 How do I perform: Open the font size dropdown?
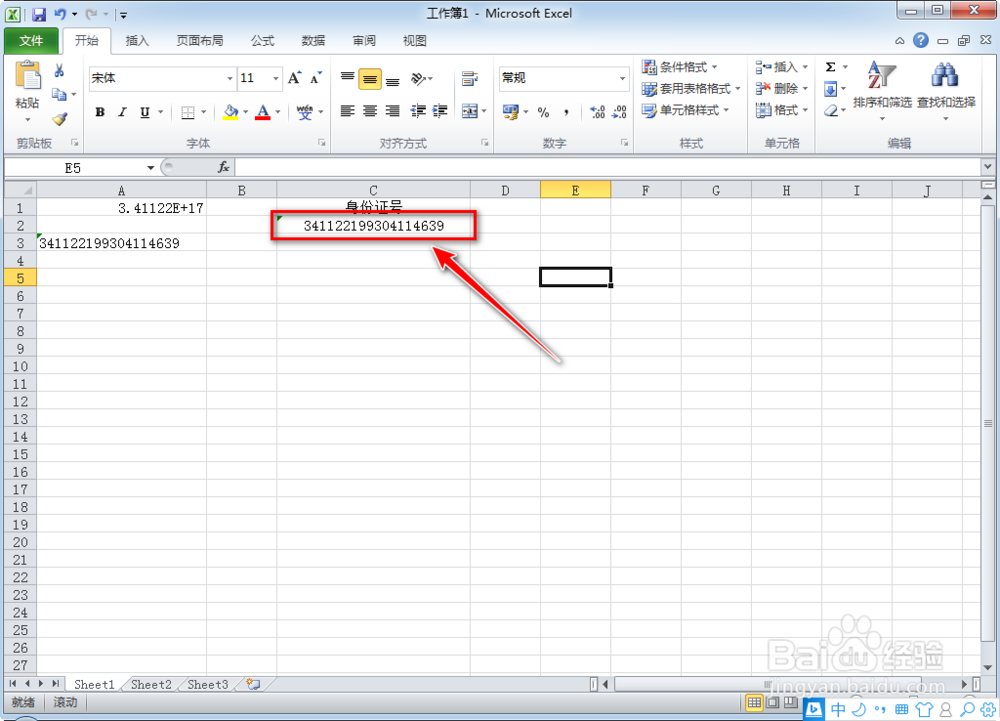(x=276, y=78)
